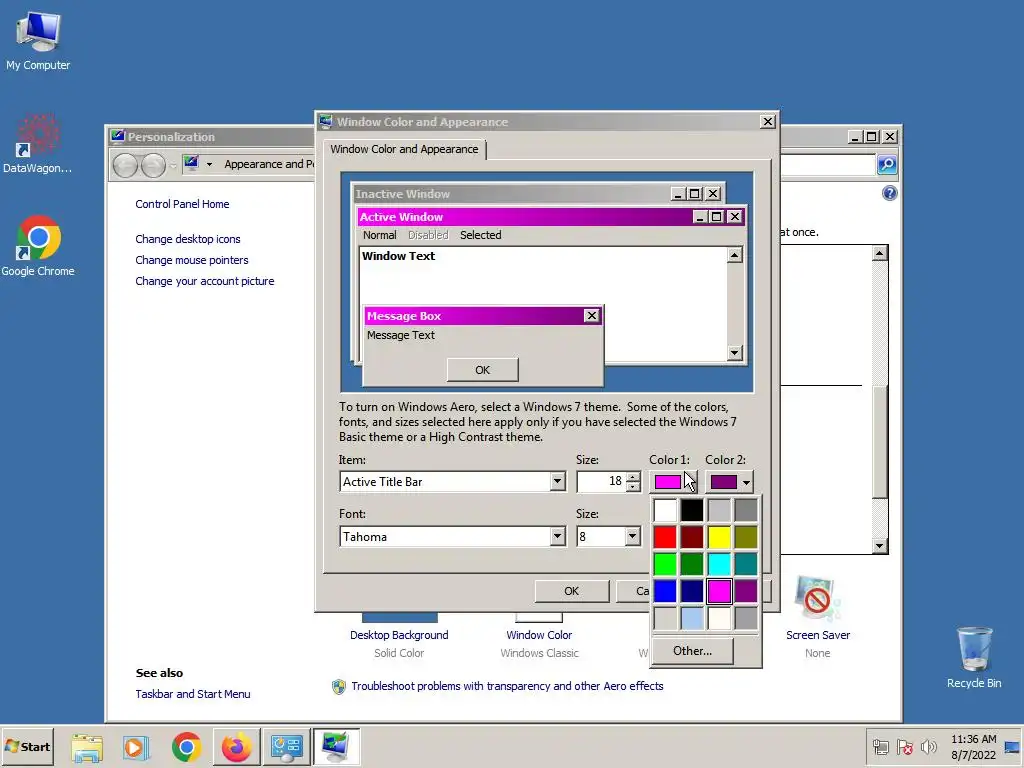Click Normal in the preview menu
1024x768 pixels.
pyautogui.click(x=379, y=235)
